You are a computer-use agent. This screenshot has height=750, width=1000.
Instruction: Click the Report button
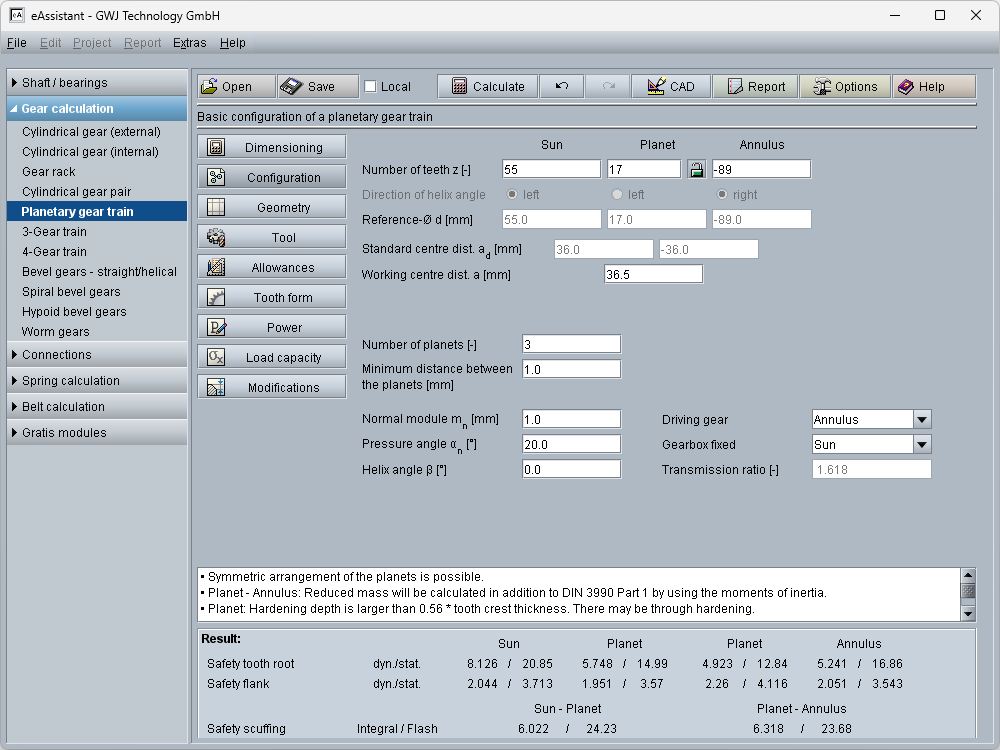(755, 87)
